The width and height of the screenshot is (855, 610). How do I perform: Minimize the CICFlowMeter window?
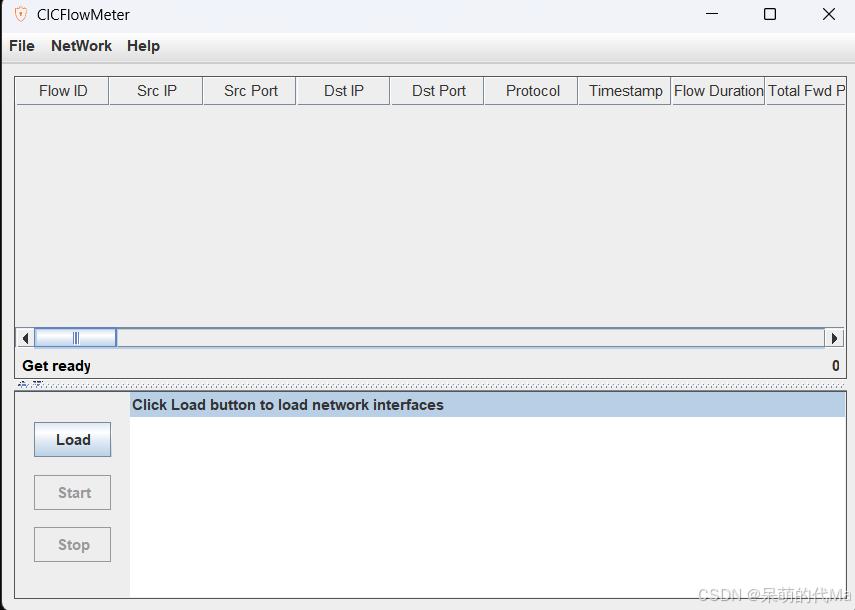[x=712, y=14]
